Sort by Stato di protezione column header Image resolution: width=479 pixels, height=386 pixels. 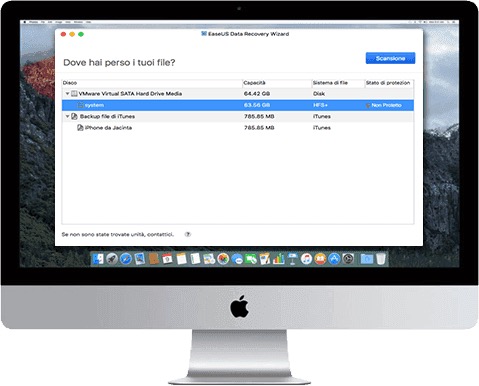tap(389, 83)
